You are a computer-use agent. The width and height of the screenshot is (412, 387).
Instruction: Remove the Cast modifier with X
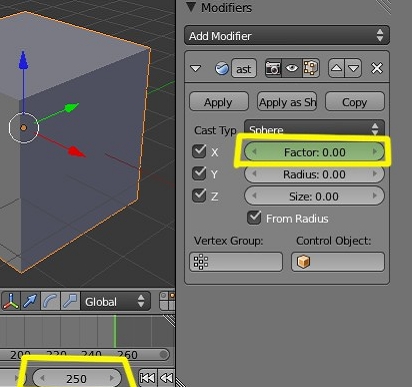pos(377,68)
